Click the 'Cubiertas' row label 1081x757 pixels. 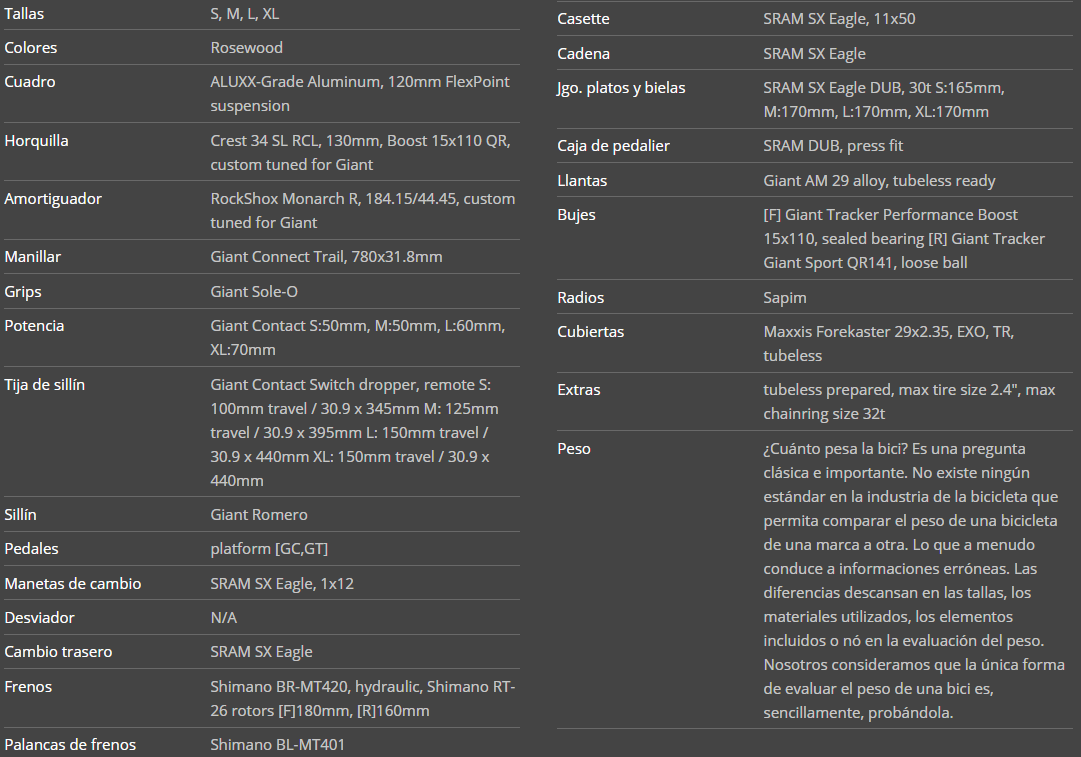coord(590,332)
